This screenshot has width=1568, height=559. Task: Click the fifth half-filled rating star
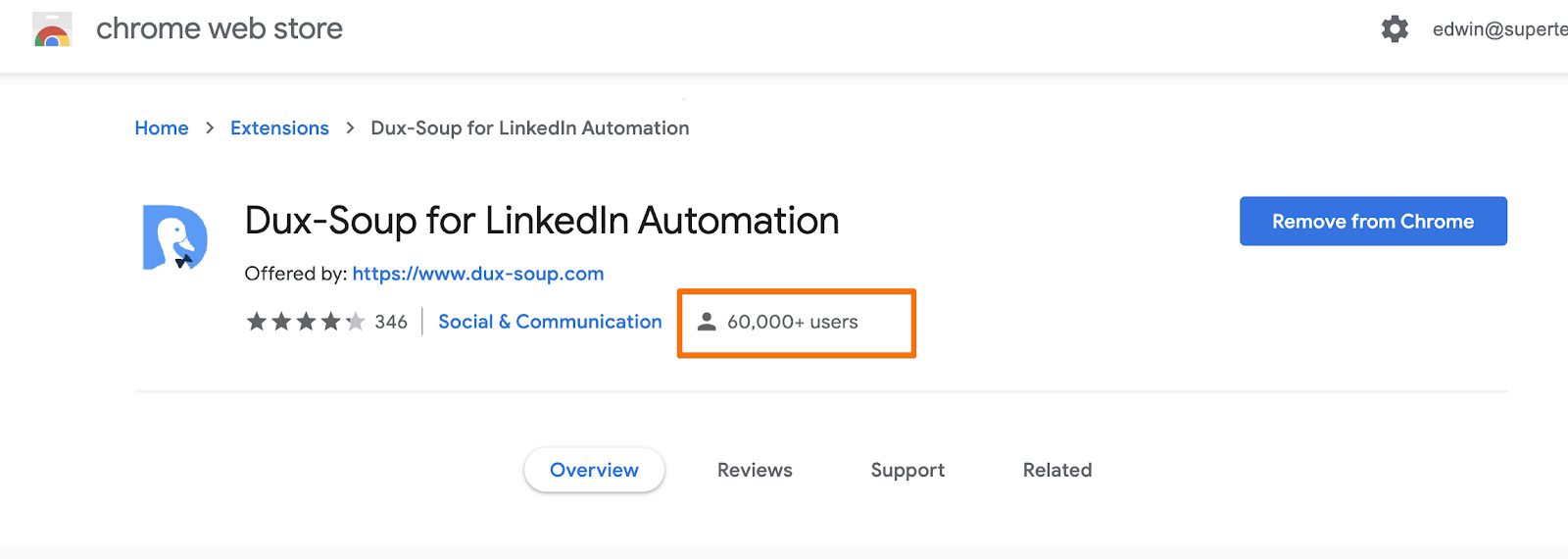click(355, 322)
